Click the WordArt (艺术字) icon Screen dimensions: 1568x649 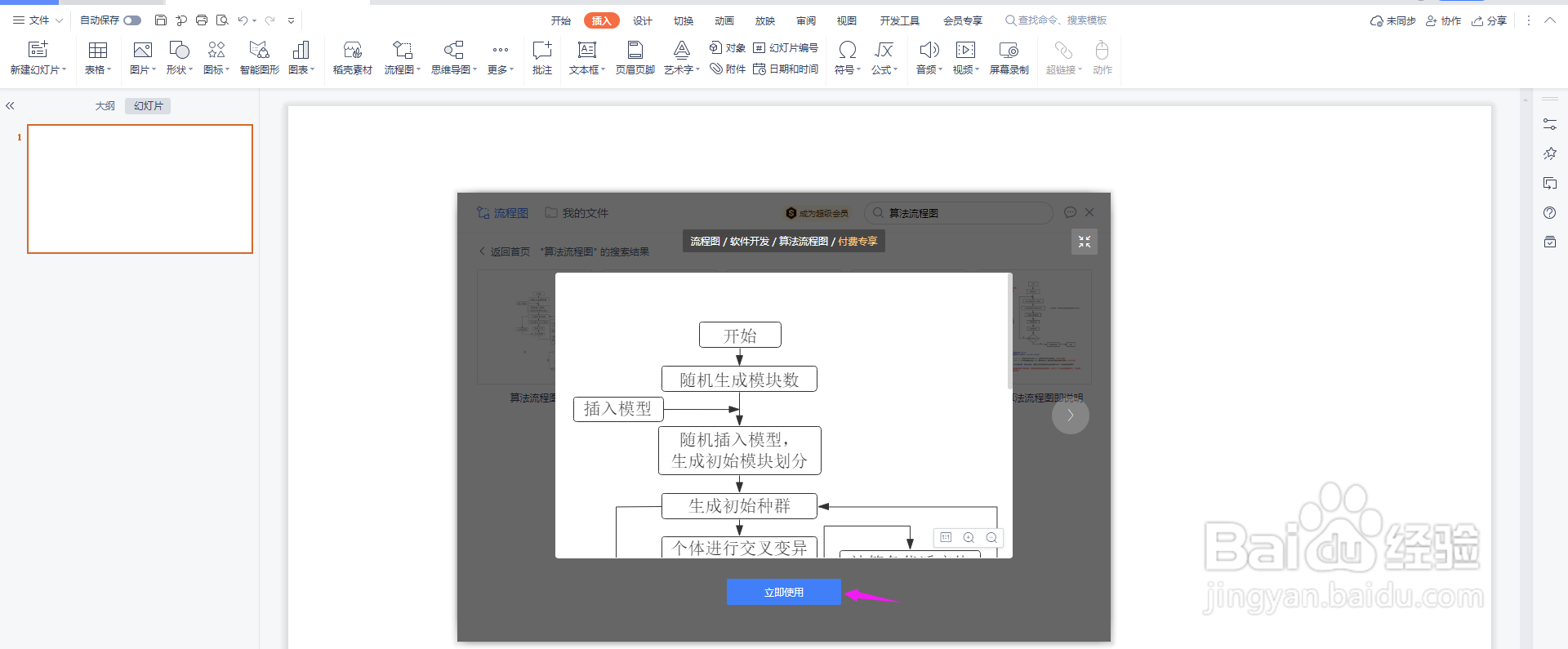[682, 50]
